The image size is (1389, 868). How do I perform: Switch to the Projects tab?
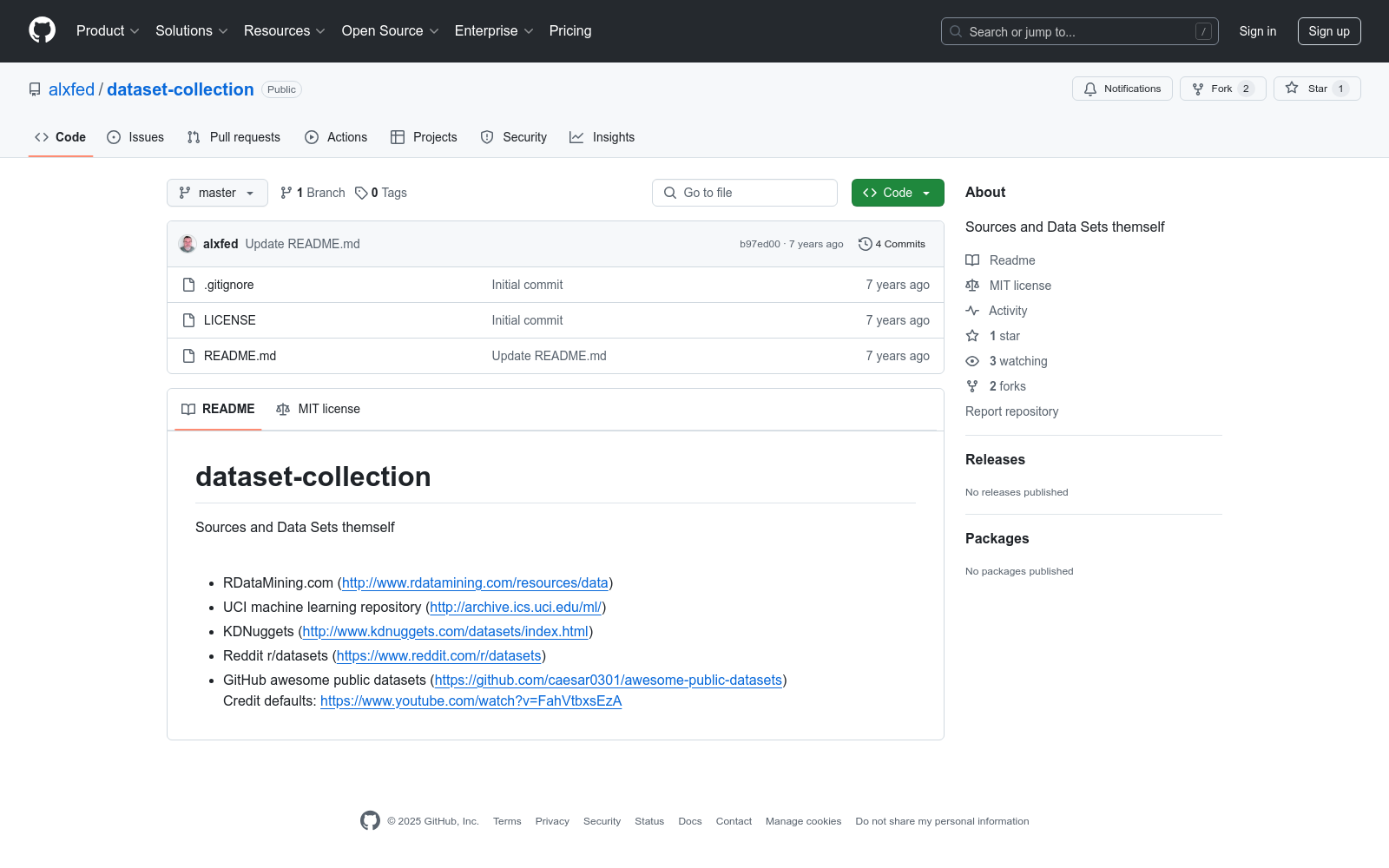pyautogui.click(x=424, y=137)
